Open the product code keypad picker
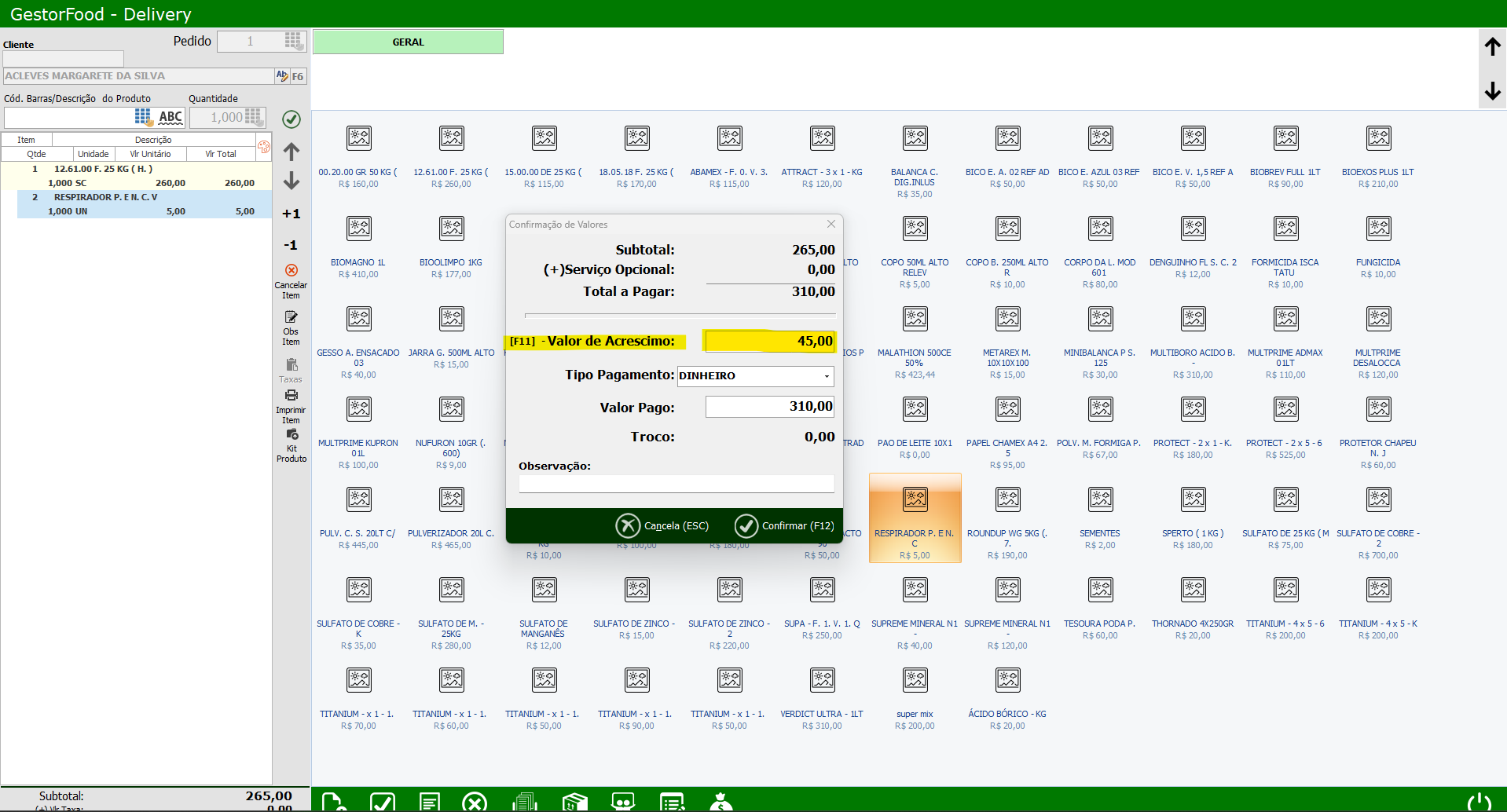Viewport: 1507px width, 812px height. pyautogui.click(x=143, y=117)
